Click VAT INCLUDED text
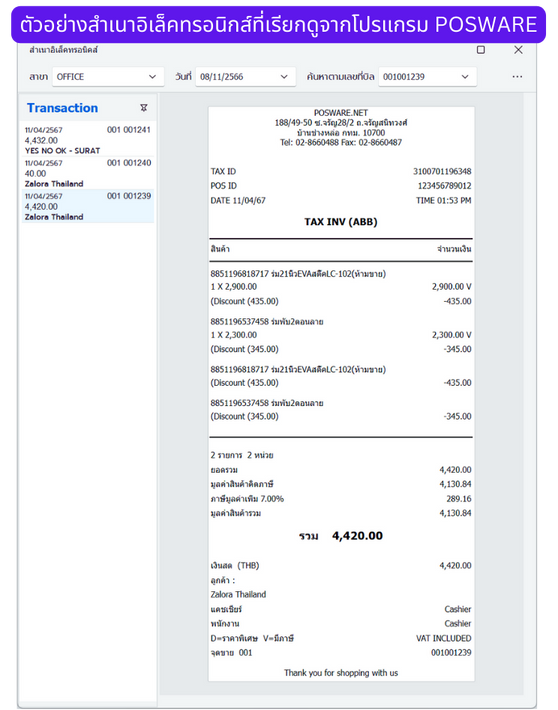This screenshot has height=710, width=558. [443, 638]
